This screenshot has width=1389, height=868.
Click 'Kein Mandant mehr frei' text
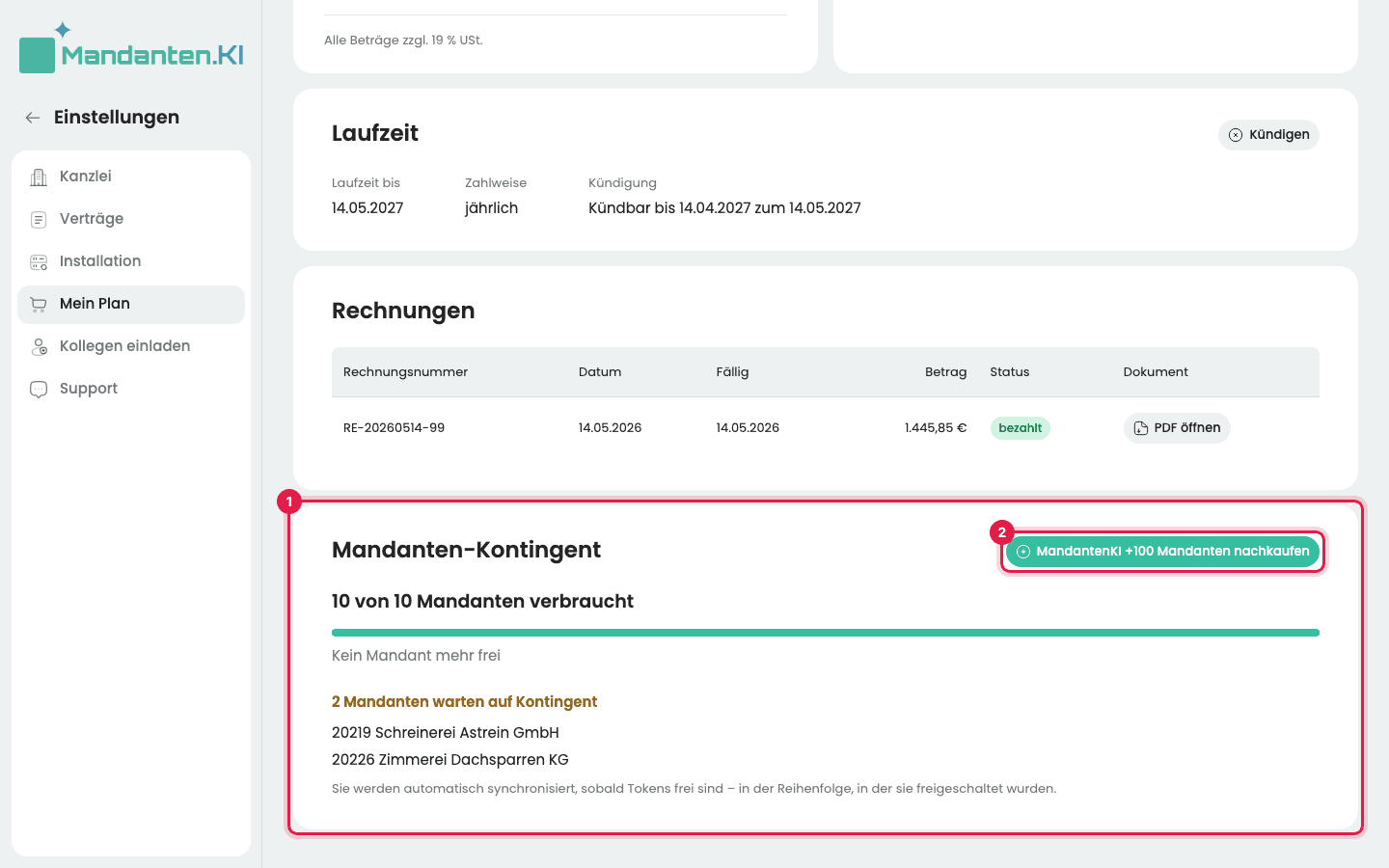pos(416,656)
